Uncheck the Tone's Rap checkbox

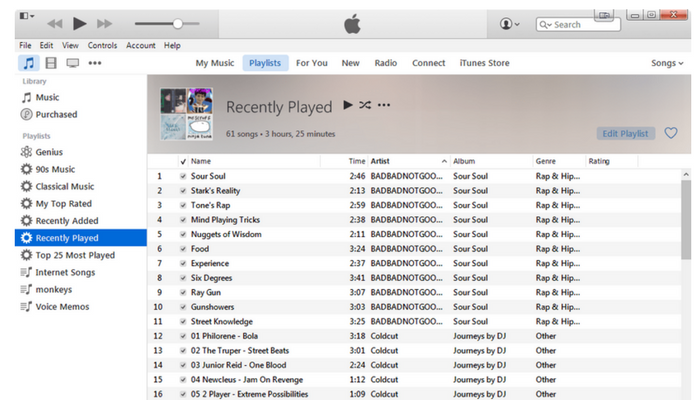tap(183, 205)
